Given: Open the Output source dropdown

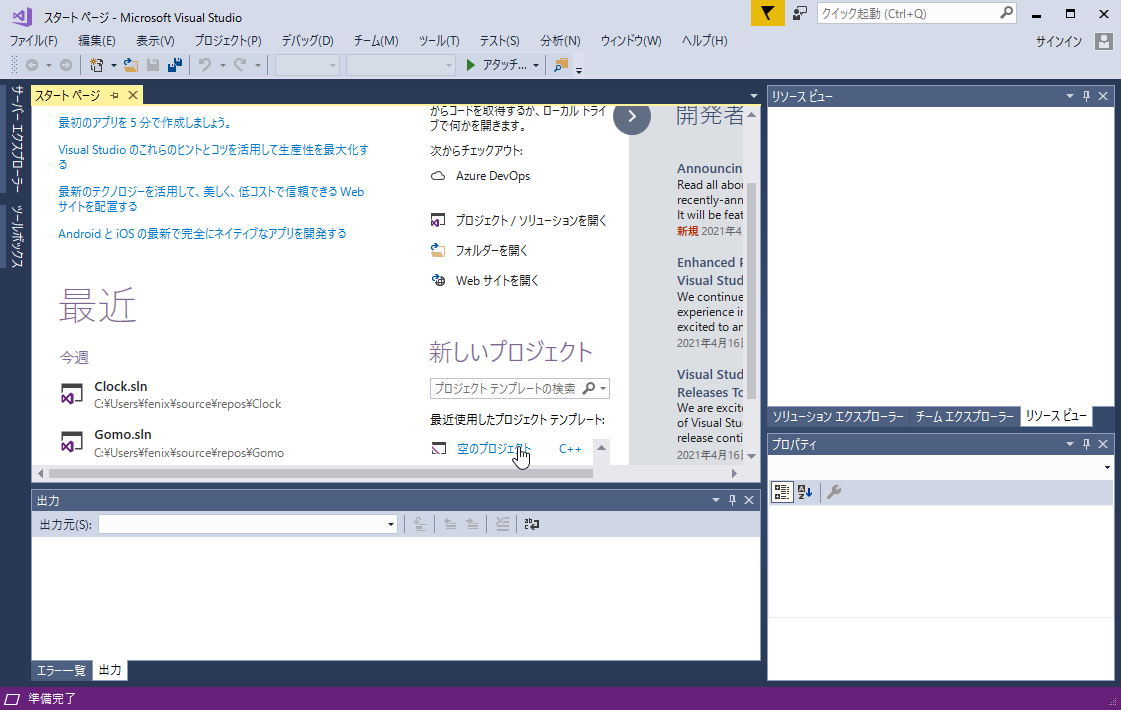Looking at the screenshot, I should [x=390, y=523].
